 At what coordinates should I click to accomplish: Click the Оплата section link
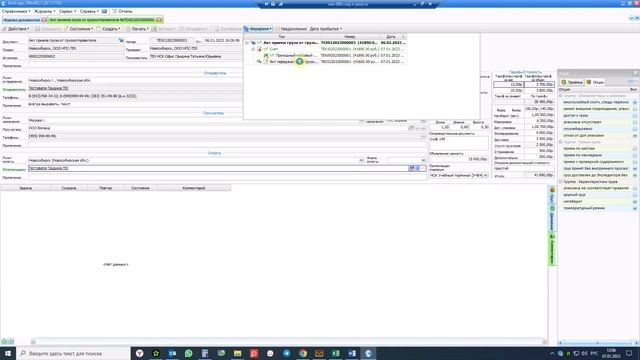click(214, 153)
